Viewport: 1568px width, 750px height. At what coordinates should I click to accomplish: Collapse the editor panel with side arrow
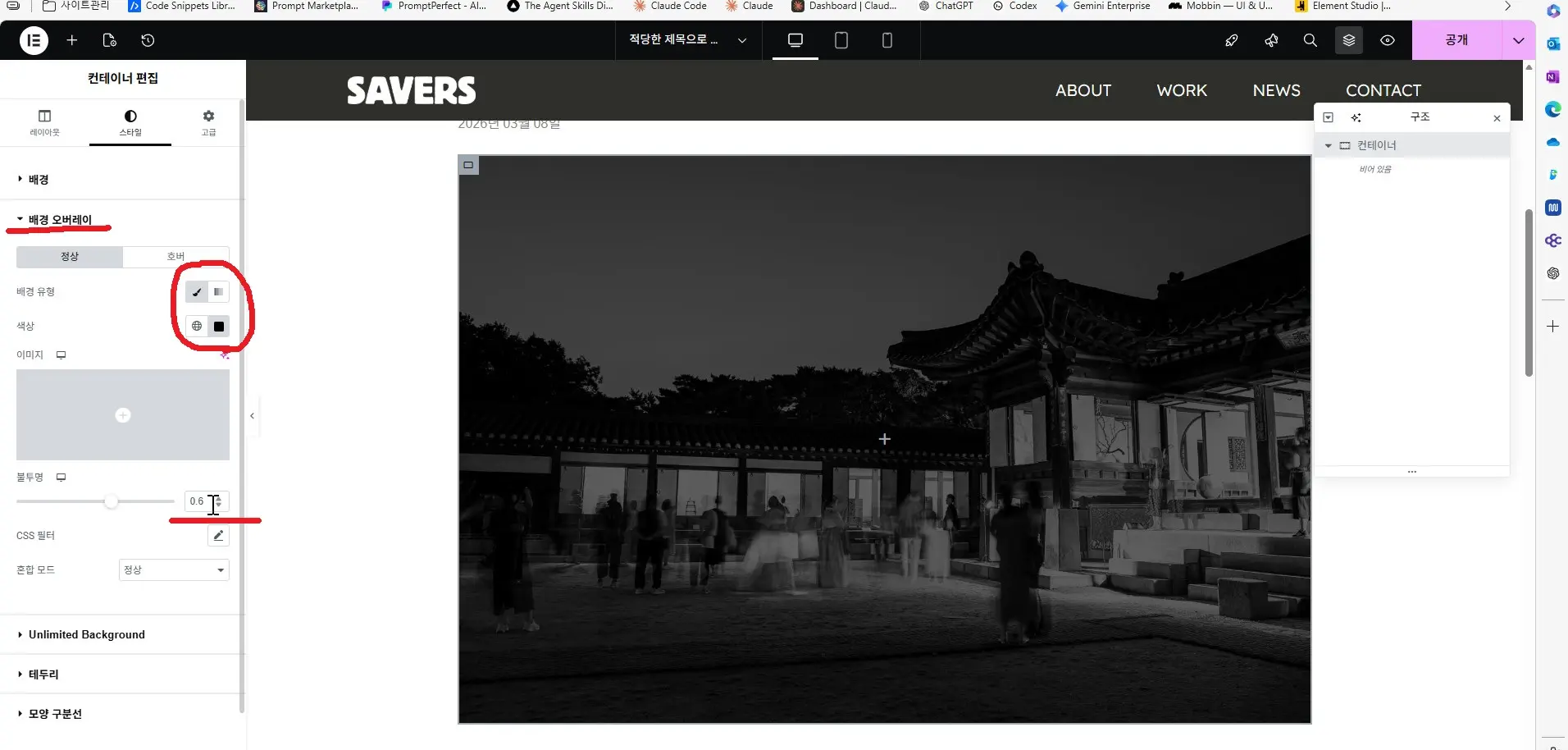pos(252,416)
